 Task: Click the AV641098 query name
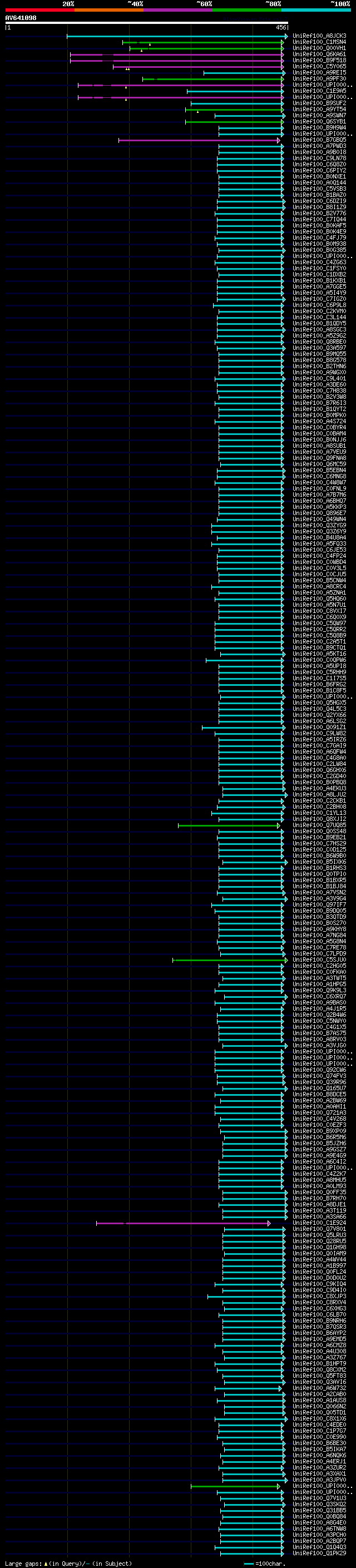21,18
